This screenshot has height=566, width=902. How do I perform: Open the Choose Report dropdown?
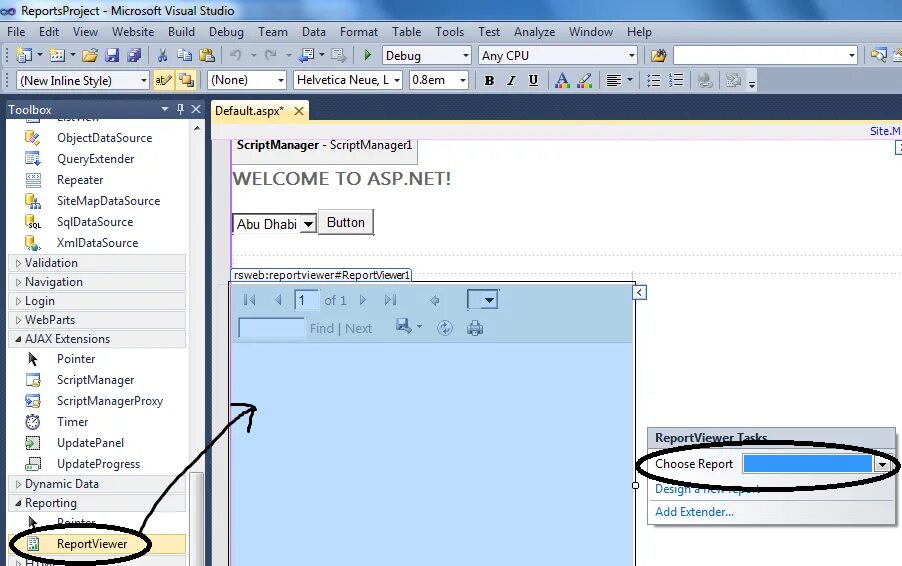882,464
